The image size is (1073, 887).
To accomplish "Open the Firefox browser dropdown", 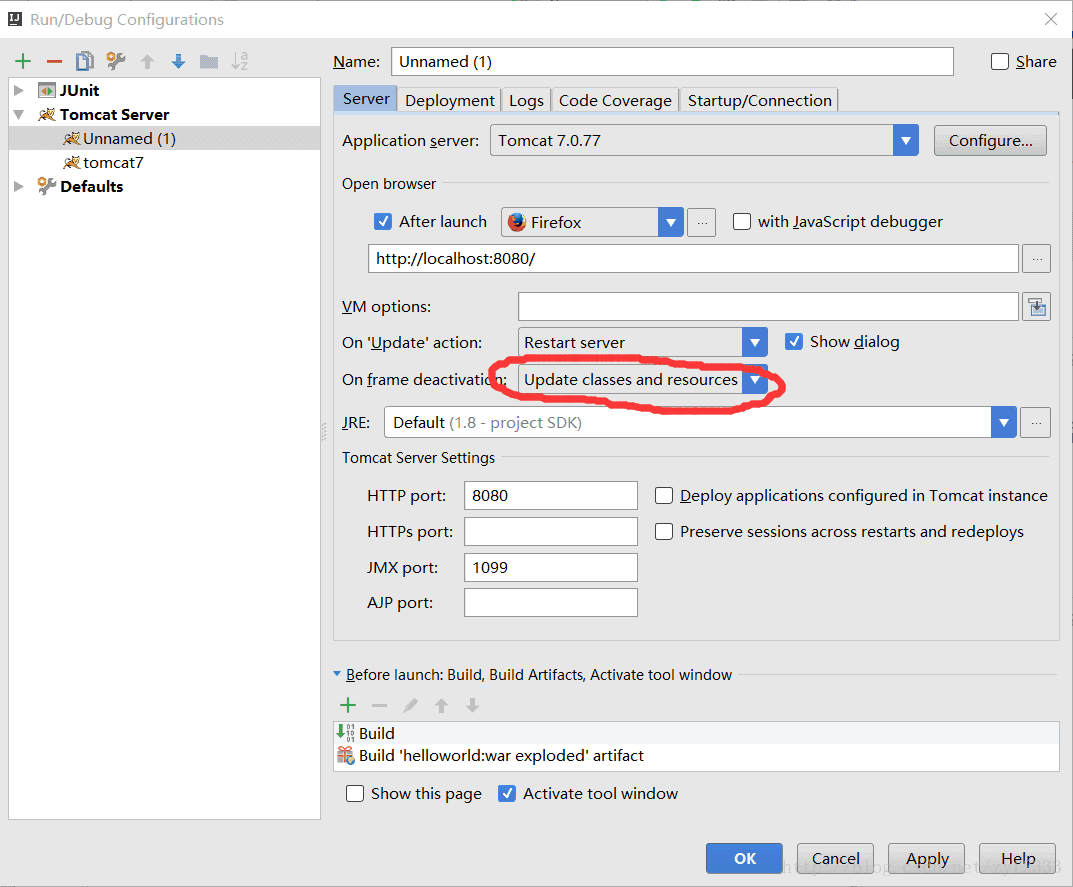I will pyautogui.click(x=671, y=222).
